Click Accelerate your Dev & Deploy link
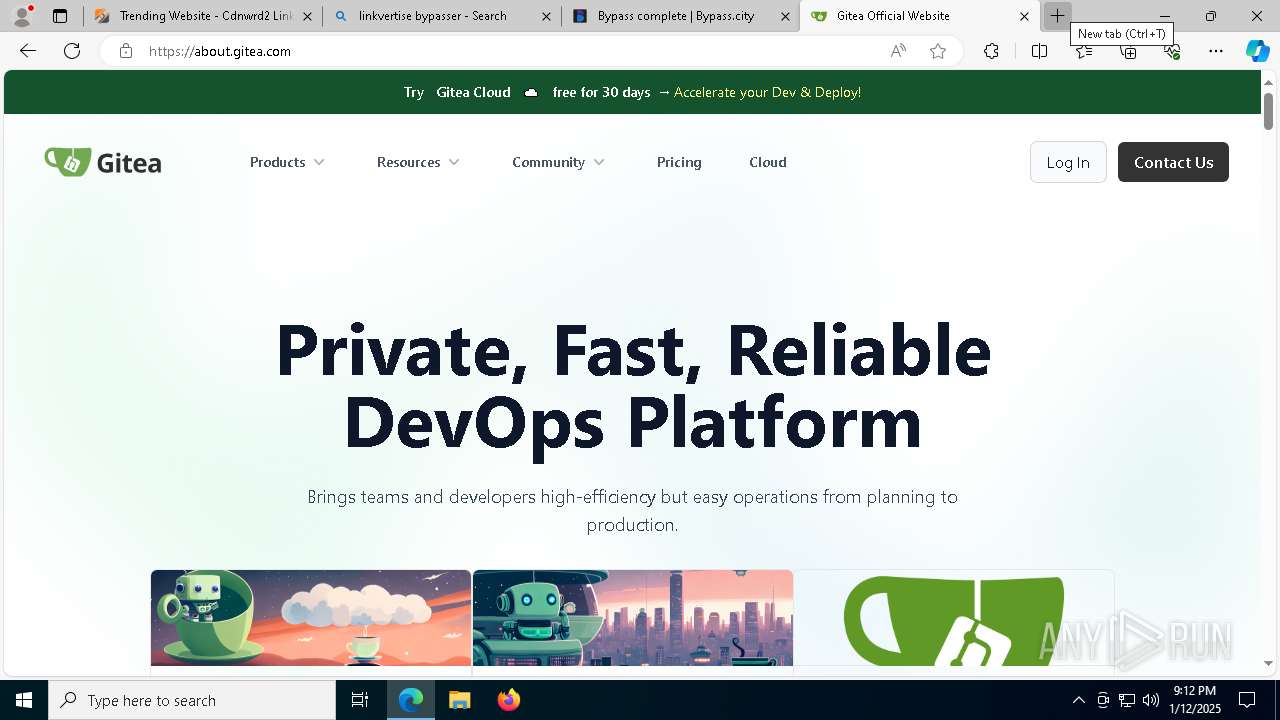1280x720 pixels. [767, 92]
